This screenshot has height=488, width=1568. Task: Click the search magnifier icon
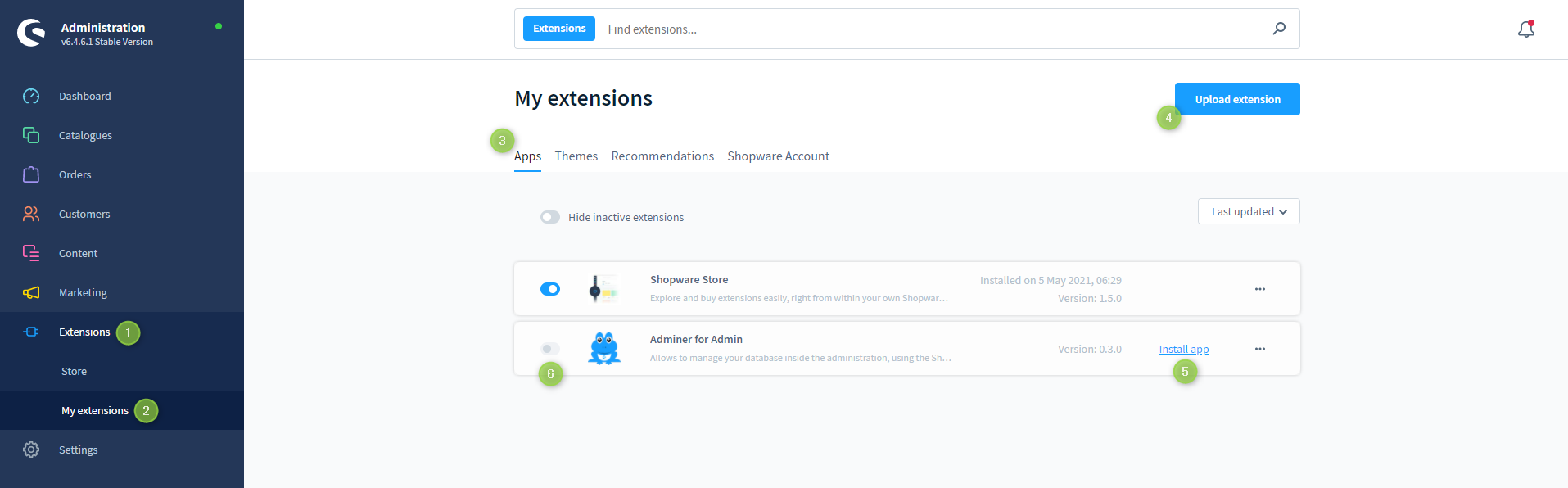[x=1279, y=29]
